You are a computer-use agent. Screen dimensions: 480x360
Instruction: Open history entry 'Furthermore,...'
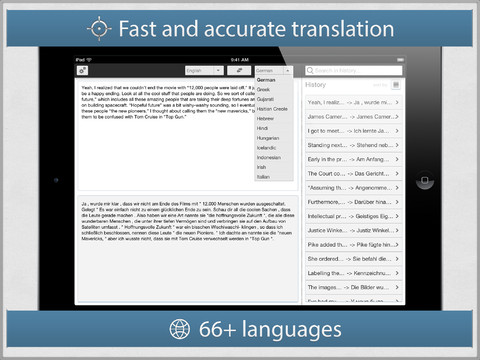tap(354, 202)
